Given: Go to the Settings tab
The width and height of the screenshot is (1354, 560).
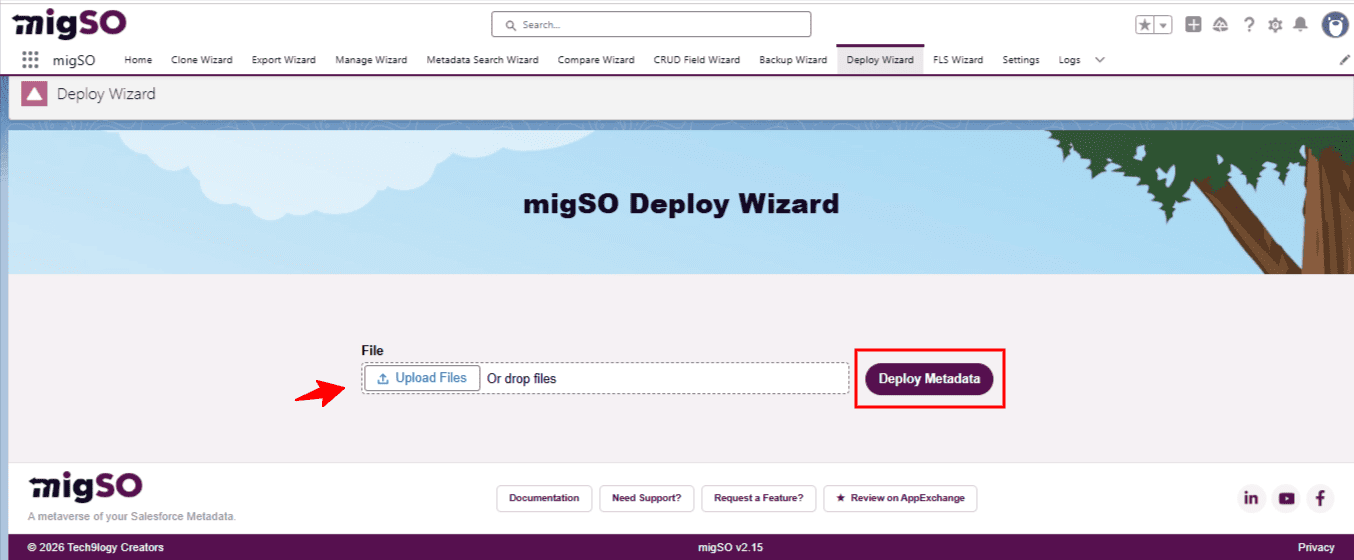Looking at the screenshot, I should 1021,60.
